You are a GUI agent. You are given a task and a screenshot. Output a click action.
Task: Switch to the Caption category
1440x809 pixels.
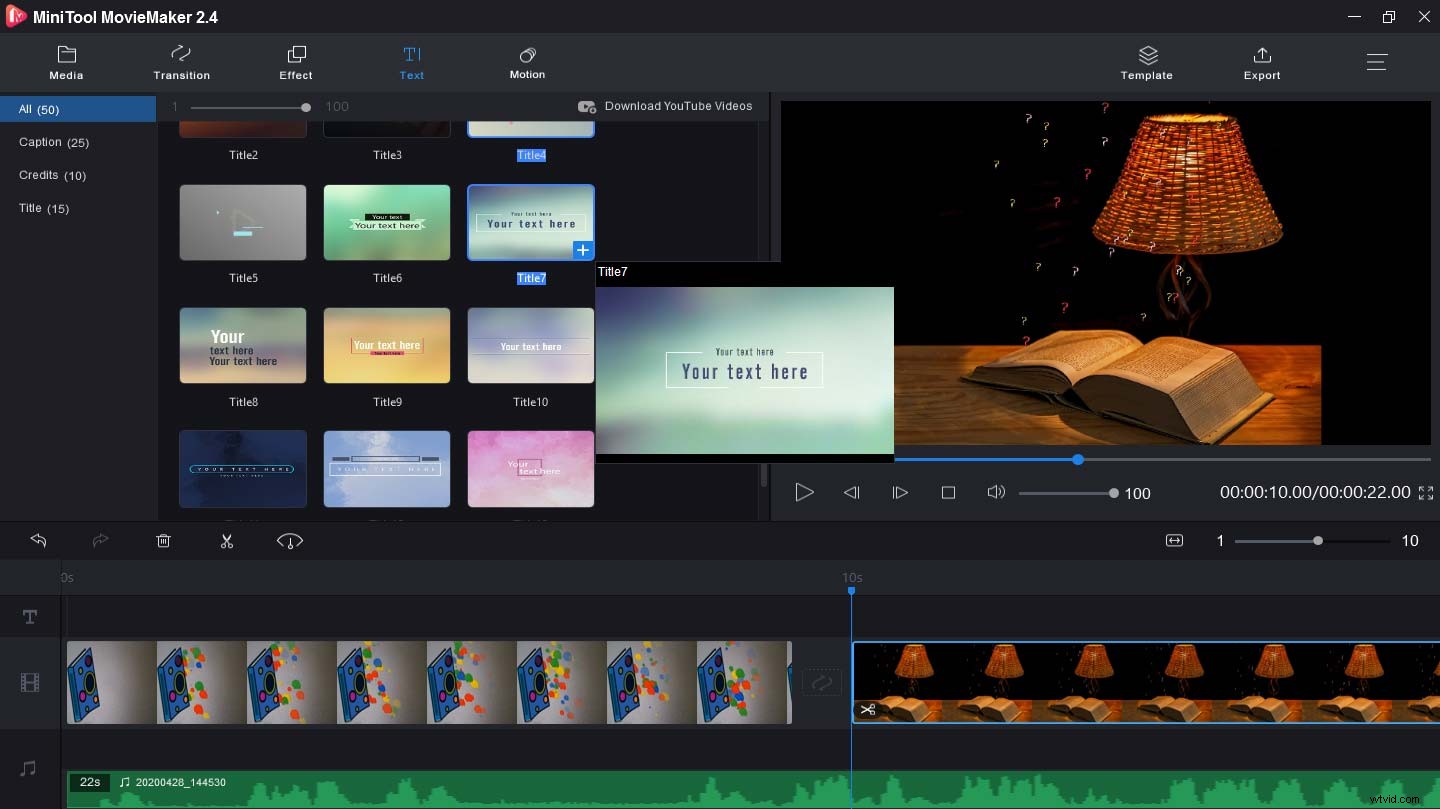pyautogui.click(x=53, y=142)
